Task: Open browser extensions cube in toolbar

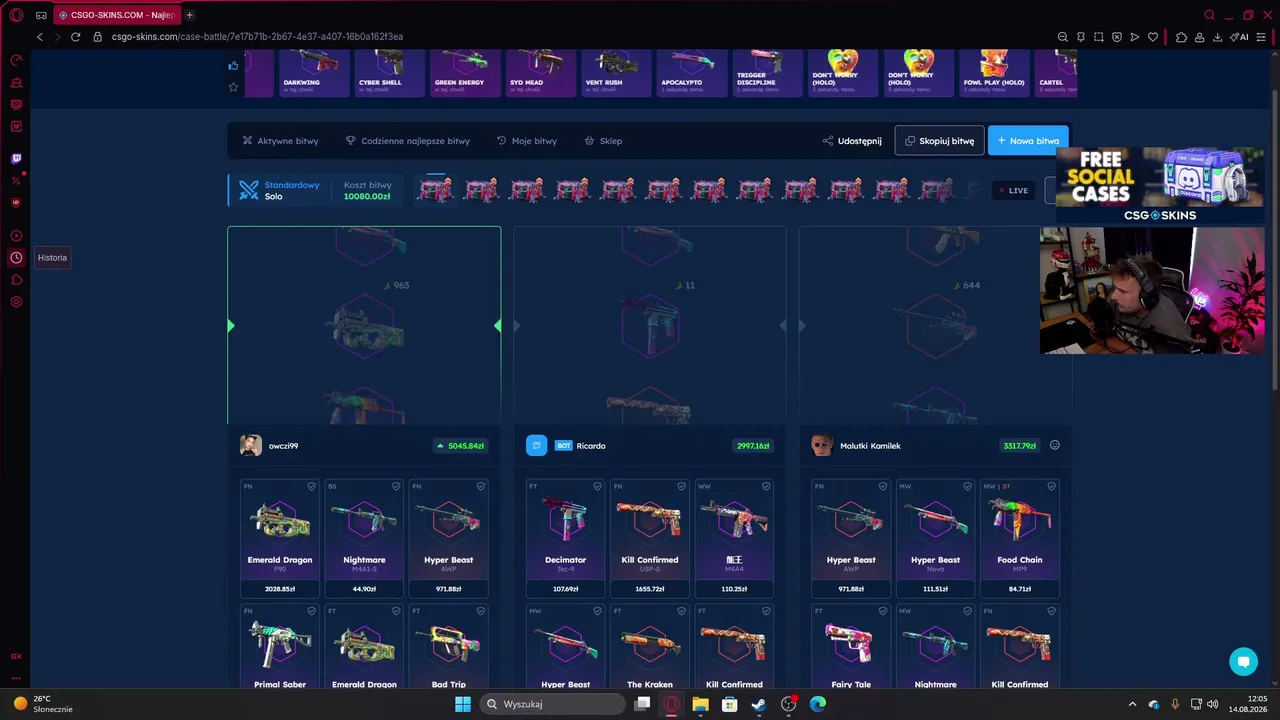Action: (1181, 37)
